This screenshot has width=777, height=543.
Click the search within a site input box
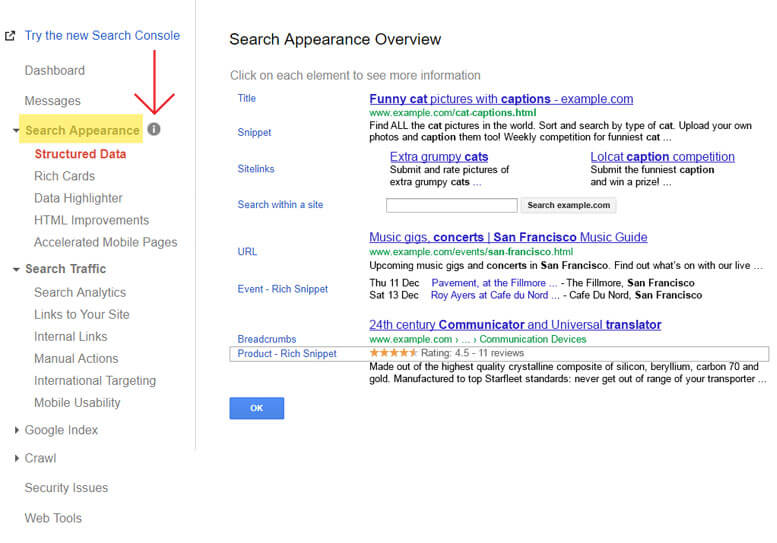452,205
